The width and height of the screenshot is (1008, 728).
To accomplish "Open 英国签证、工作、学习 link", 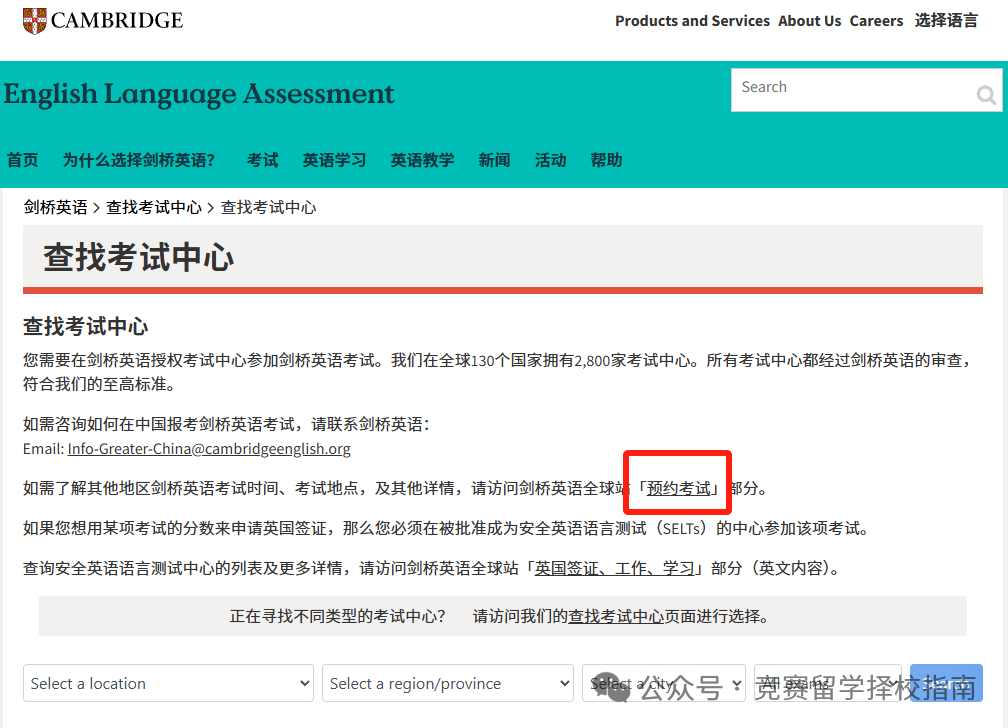I will point(615,569).
